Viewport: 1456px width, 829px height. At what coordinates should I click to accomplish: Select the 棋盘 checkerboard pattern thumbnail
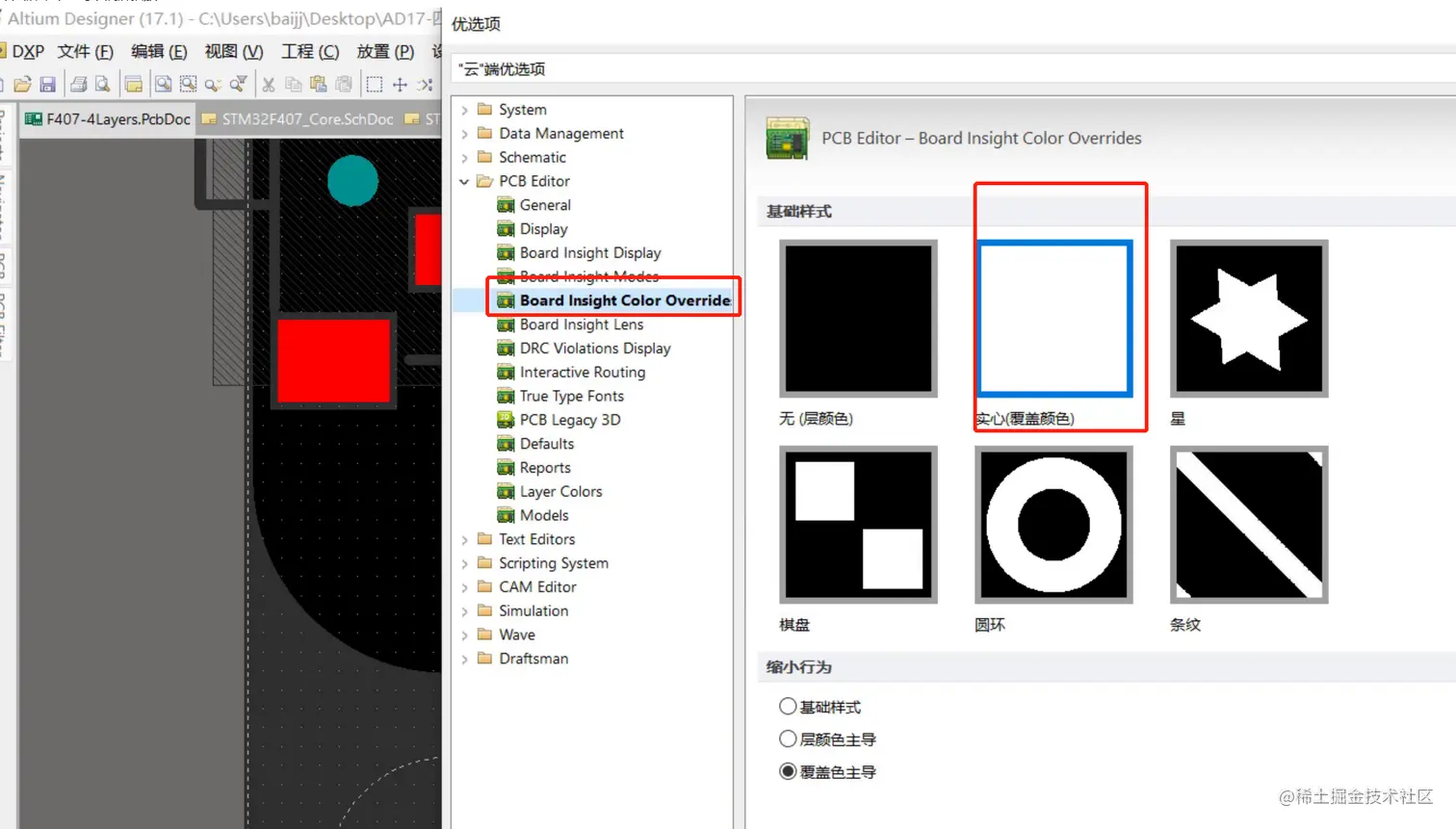coord(858,525)
